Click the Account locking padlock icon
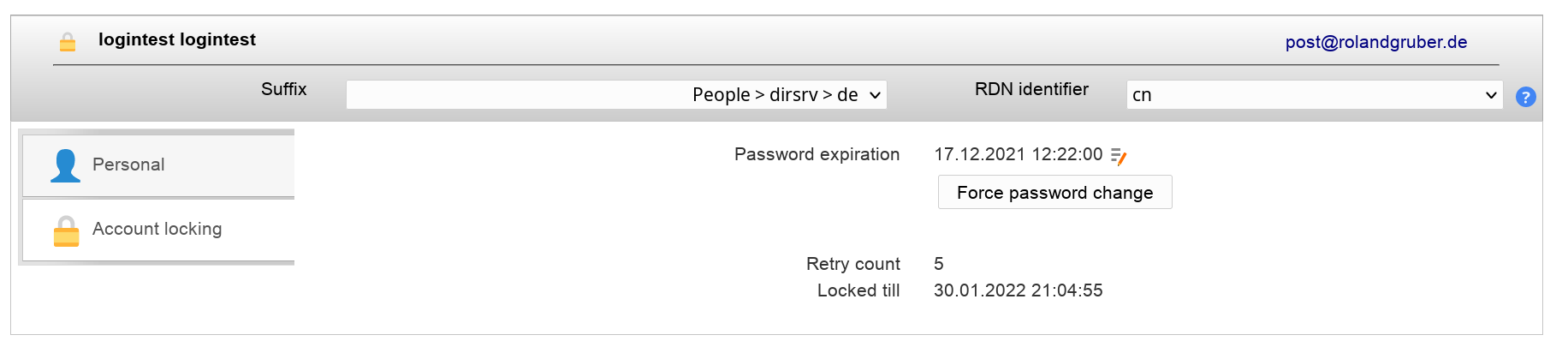Image resolution: width=1568 pixels, height=359 pixels. [x=66, y=230]
